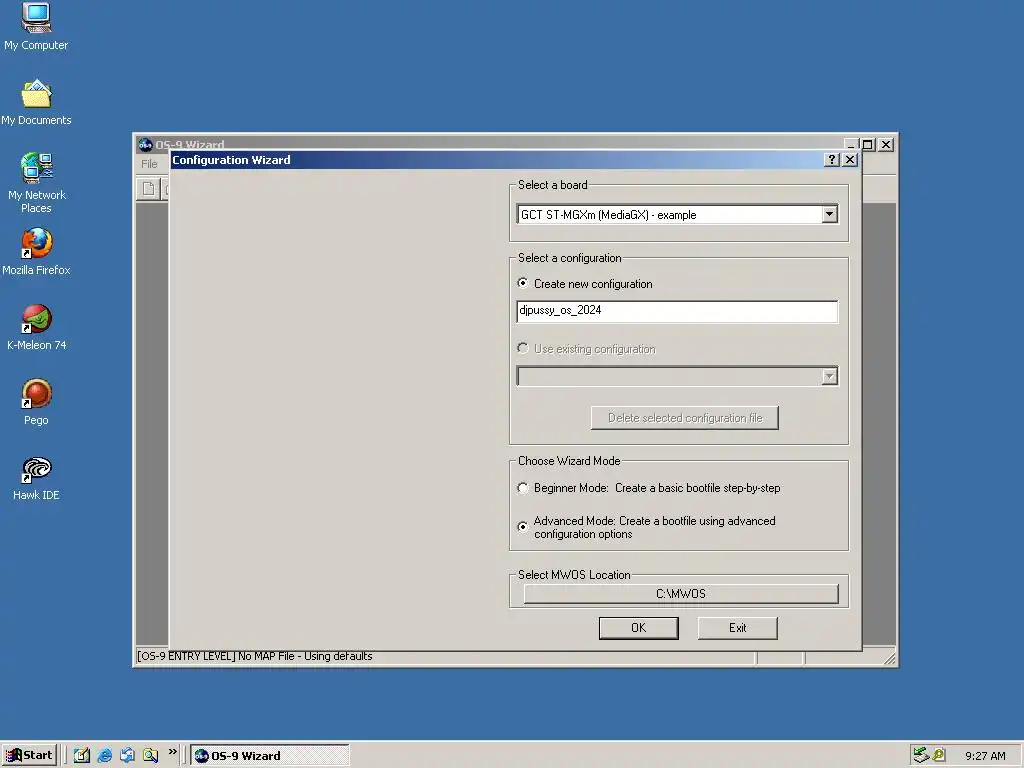Click the OS-9 ENTRY LEVEL status bar text

(254, 656)
